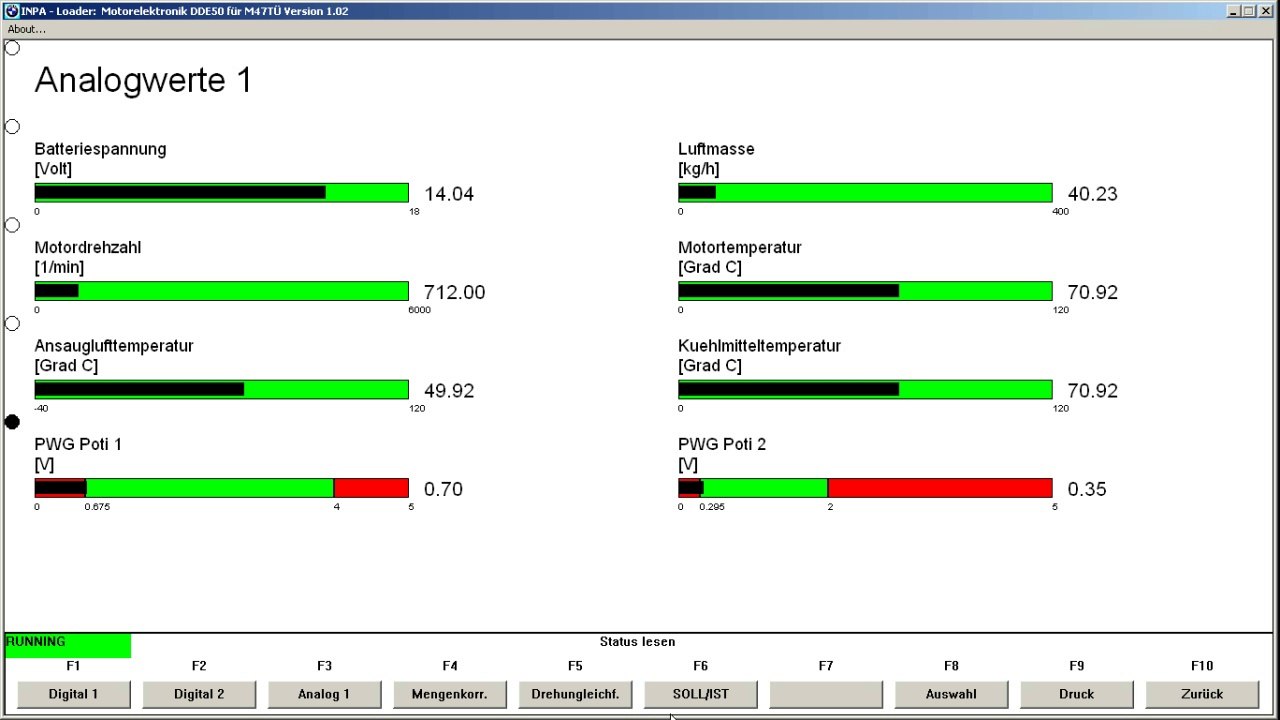Screen dimensions: 1280x720
Task: Maximize the INPA window
Action: click(x=1248, y=11)
